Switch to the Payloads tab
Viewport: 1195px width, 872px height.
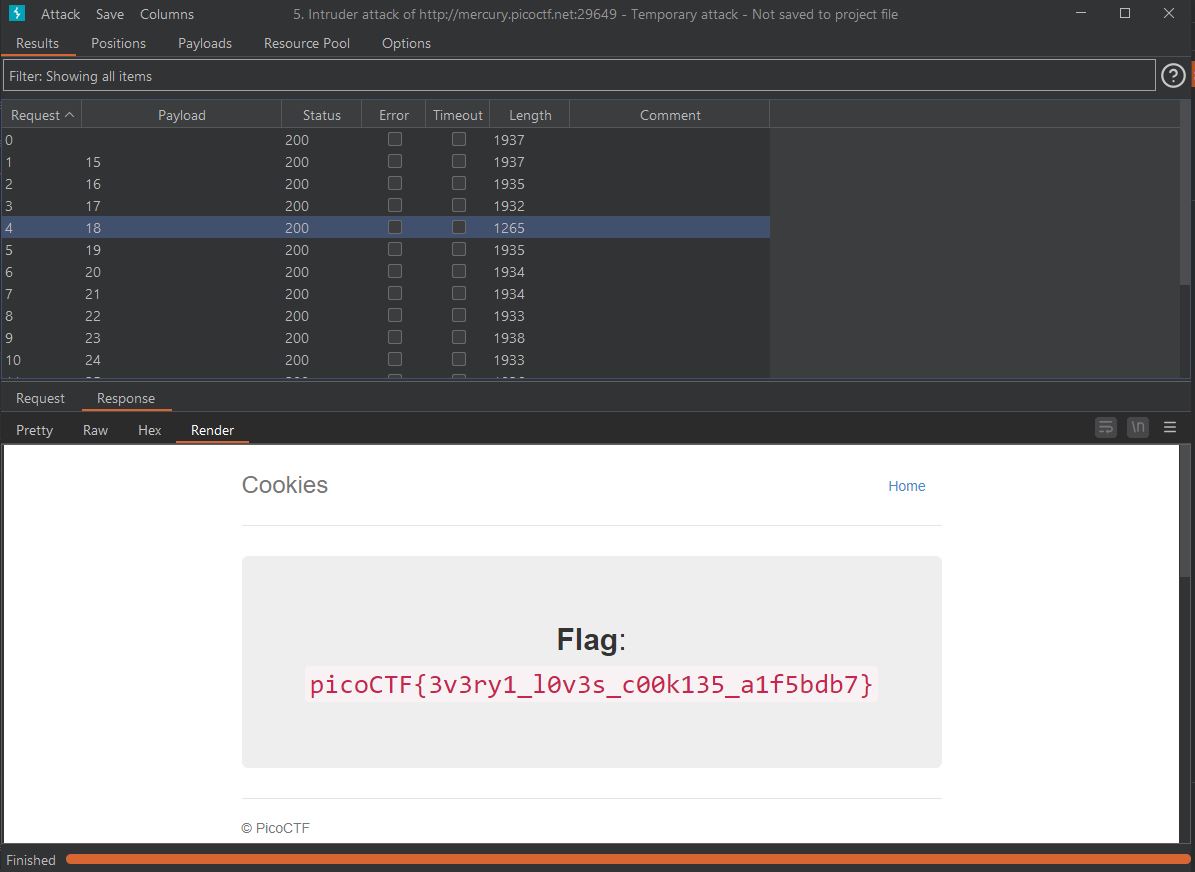click(205, 43)
